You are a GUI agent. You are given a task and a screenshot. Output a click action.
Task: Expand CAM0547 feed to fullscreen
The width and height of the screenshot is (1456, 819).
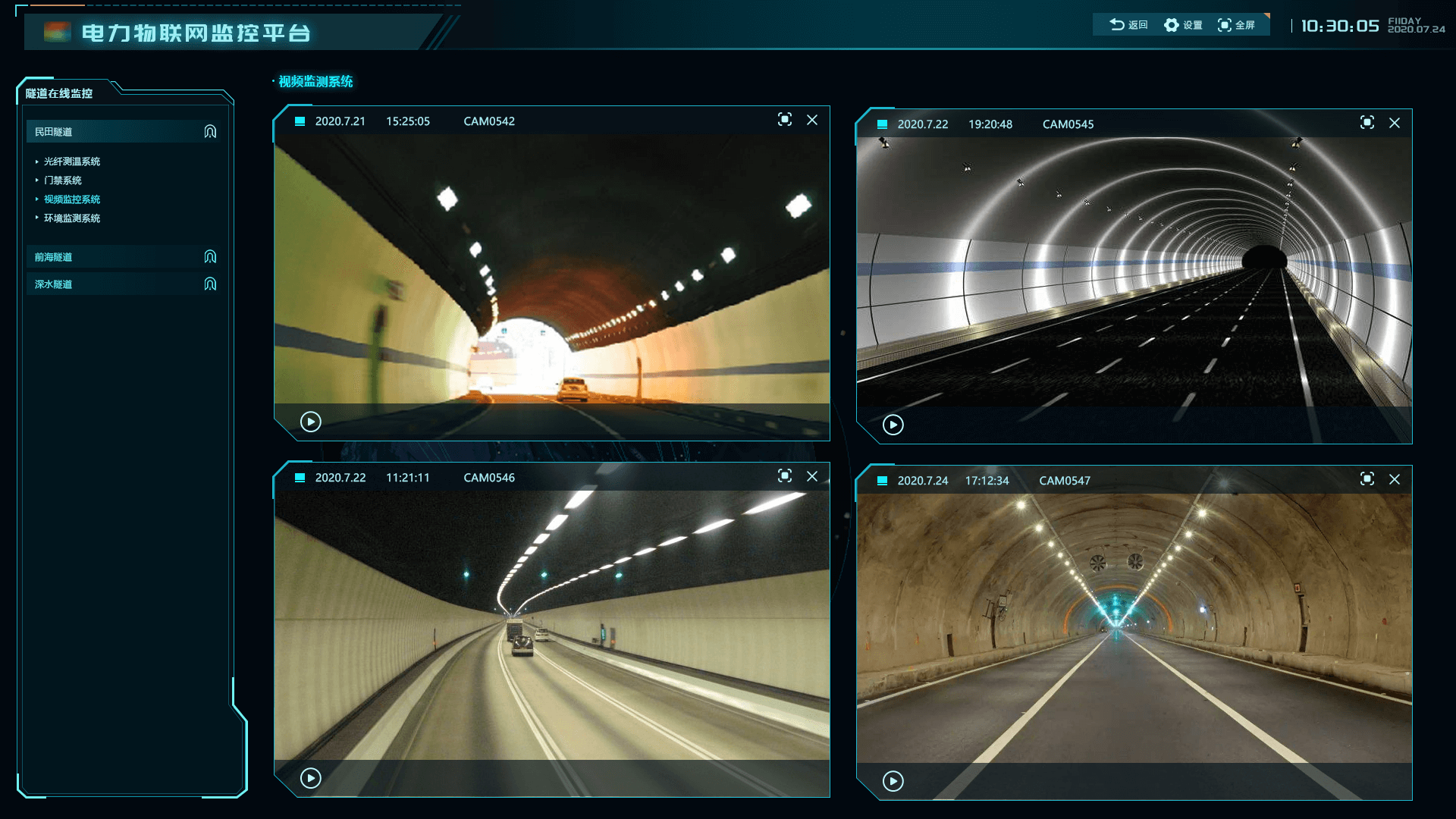[1367, 479]
